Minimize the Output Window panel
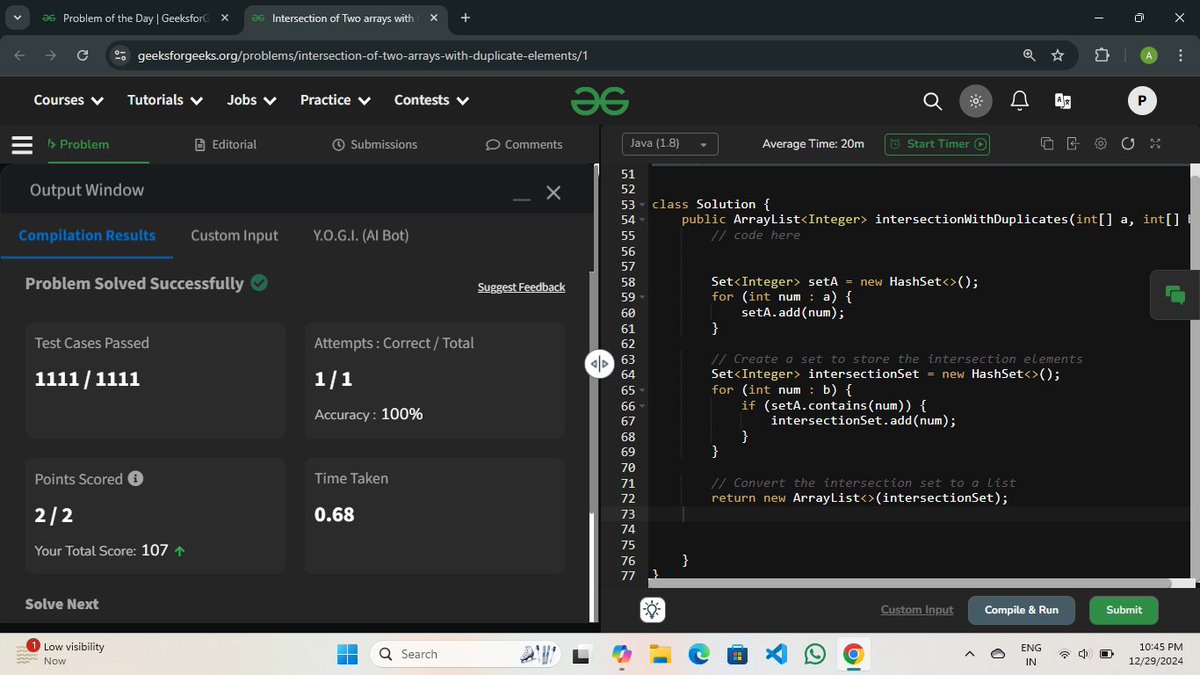Viewport: 1200px width, 675px height. pos(521,198)
